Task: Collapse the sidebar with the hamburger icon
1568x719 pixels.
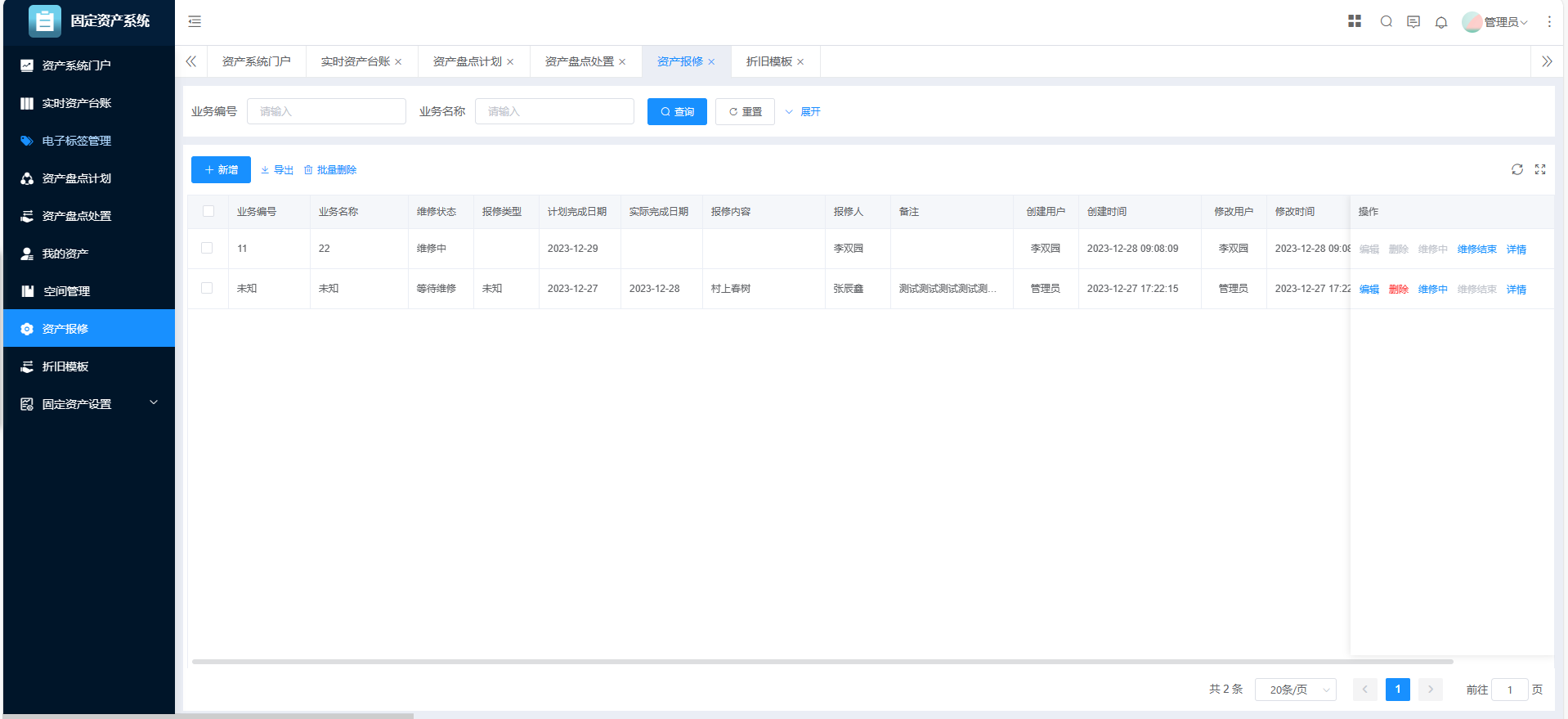Action: [x=195, y=21]
